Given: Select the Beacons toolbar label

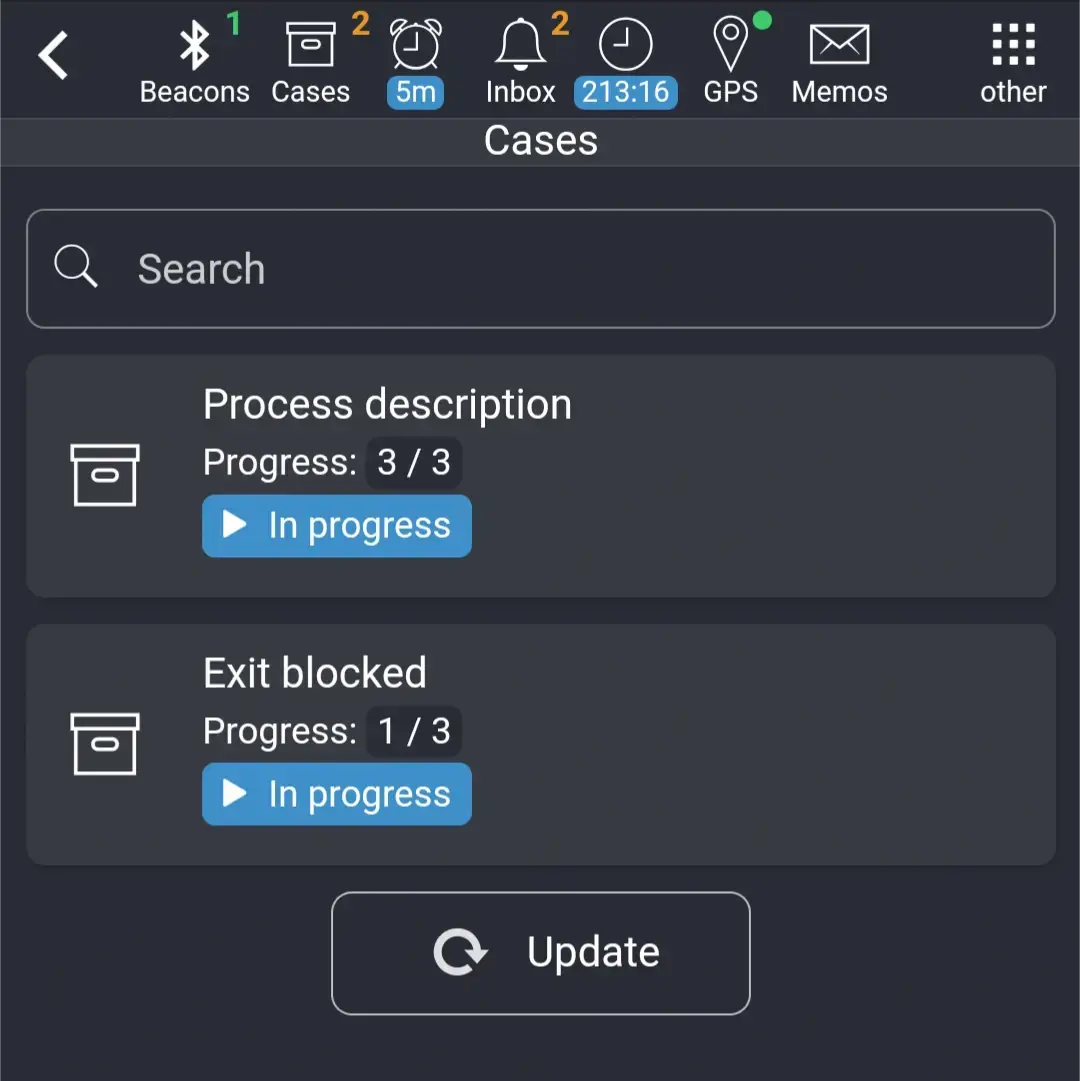Looking at the screenshot, I should [x=195, y=91].
